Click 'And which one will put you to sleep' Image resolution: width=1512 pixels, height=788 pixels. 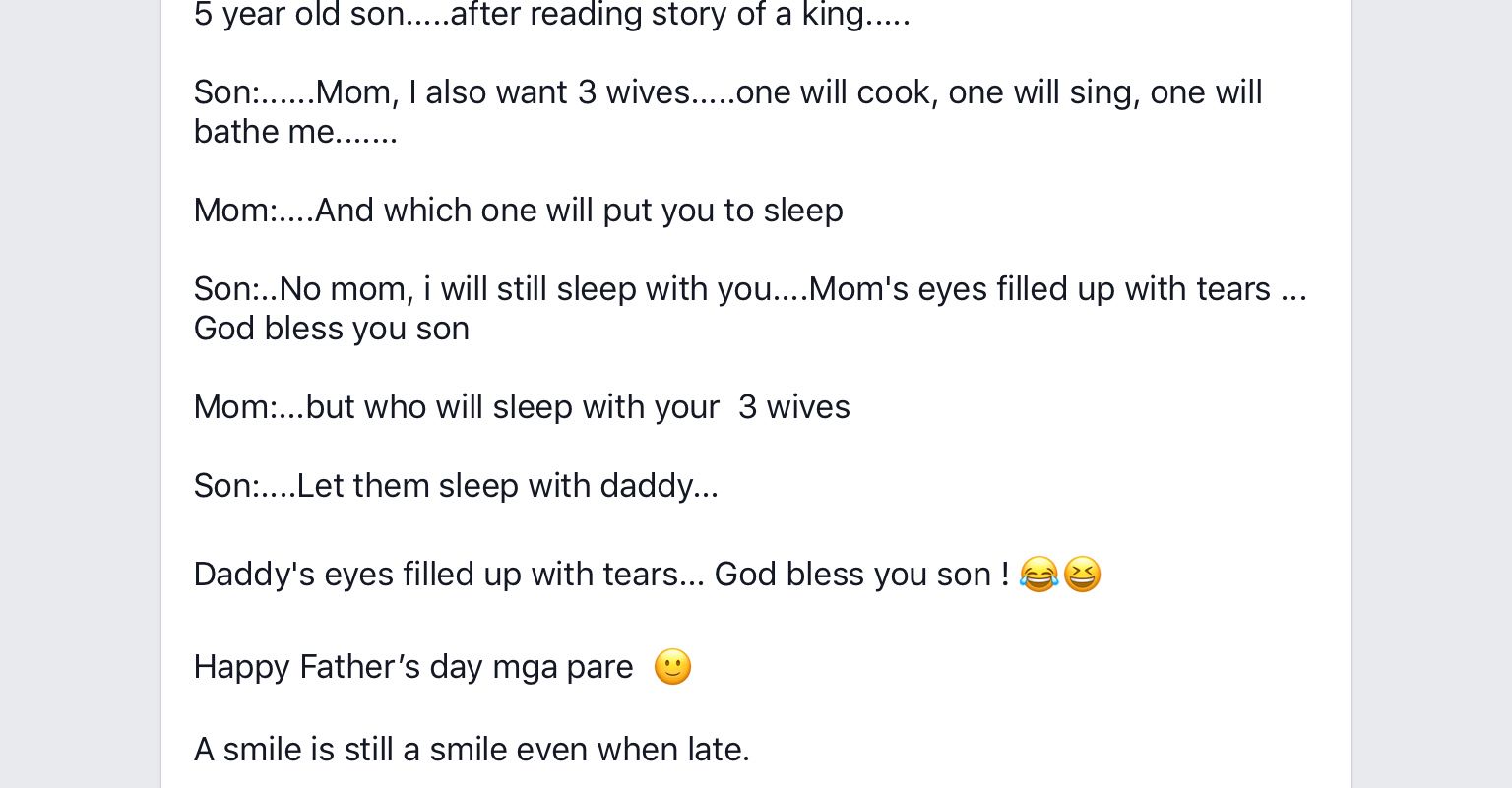(x=579, y=211)
